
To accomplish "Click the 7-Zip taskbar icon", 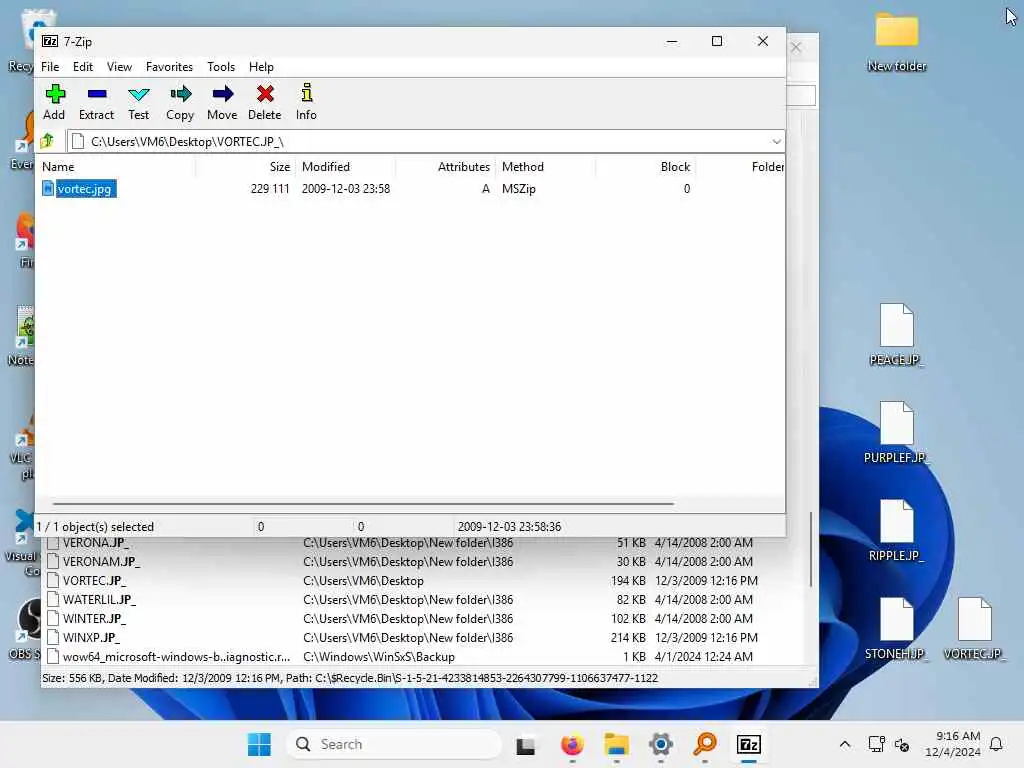I will pyautogui.click(x=749, y=744).
